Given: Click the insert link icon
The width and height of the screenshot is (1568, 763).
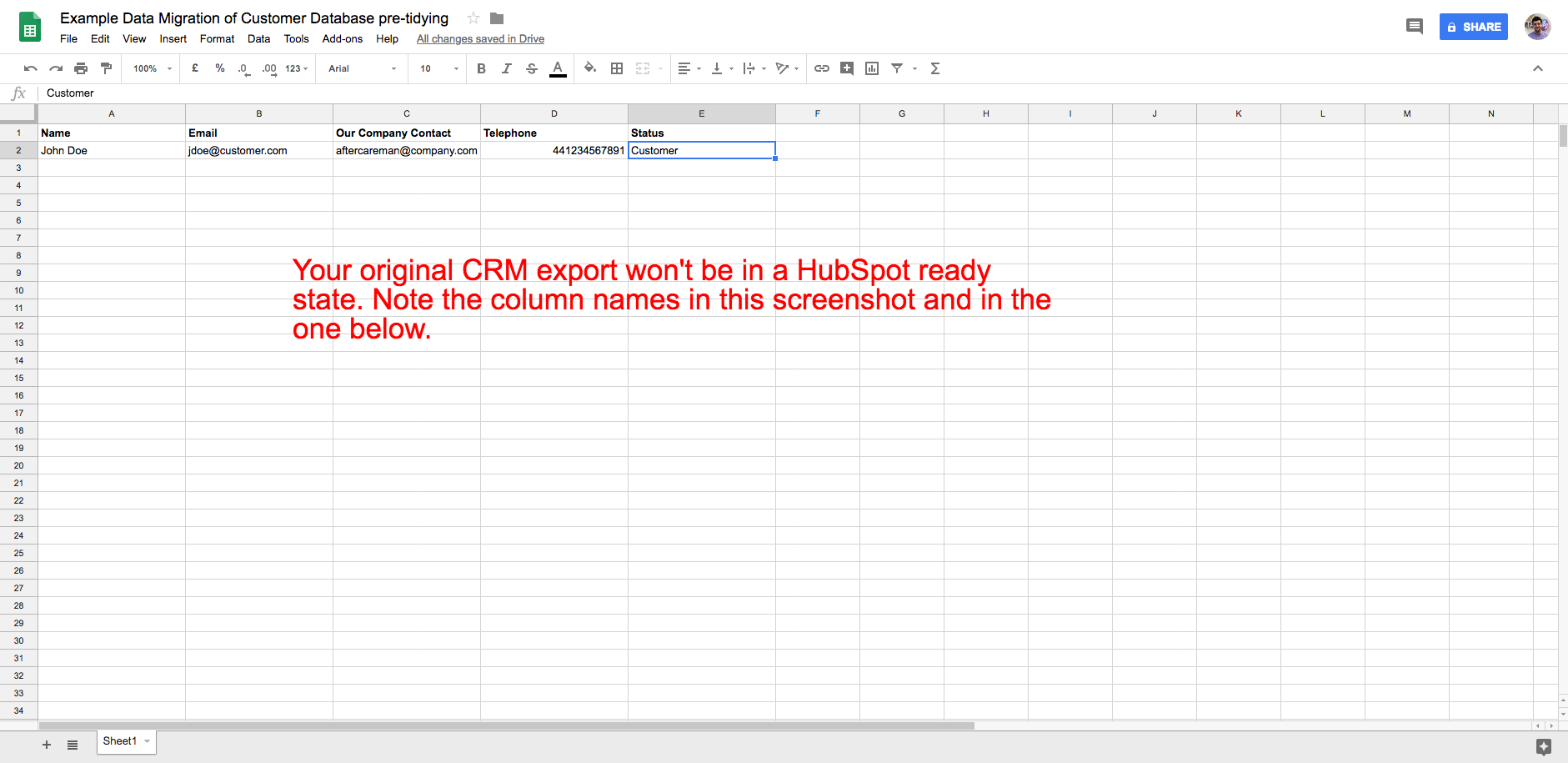Looking at the screenshot, I should pos(821,68).
